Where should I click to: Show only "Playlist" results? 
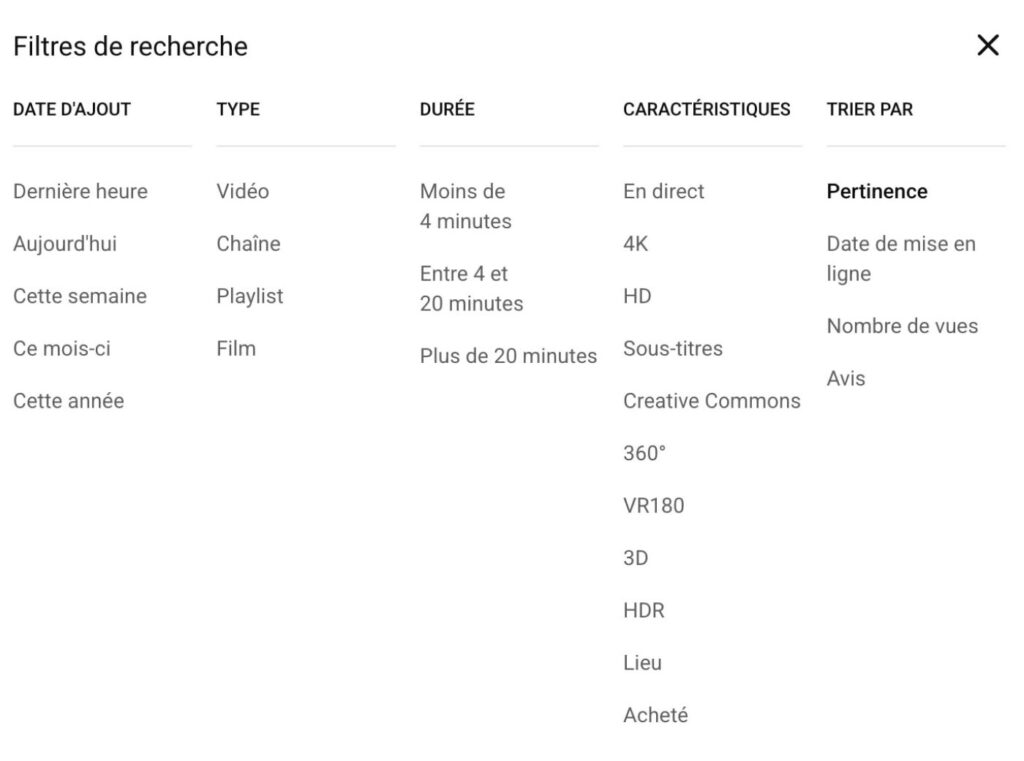[x=249, y=296]
